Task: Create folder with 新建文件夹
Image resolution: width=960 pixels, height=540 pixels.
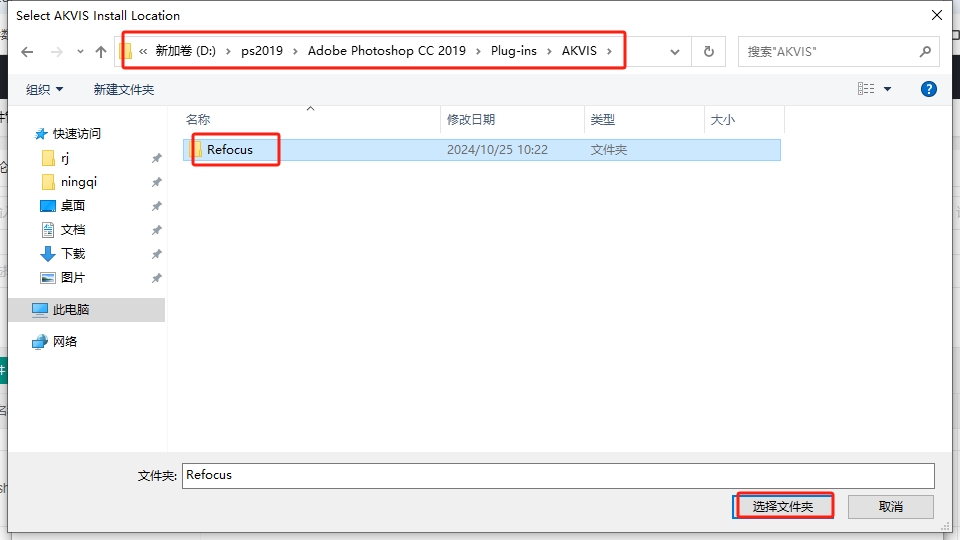Action: [x=124, y=89]
